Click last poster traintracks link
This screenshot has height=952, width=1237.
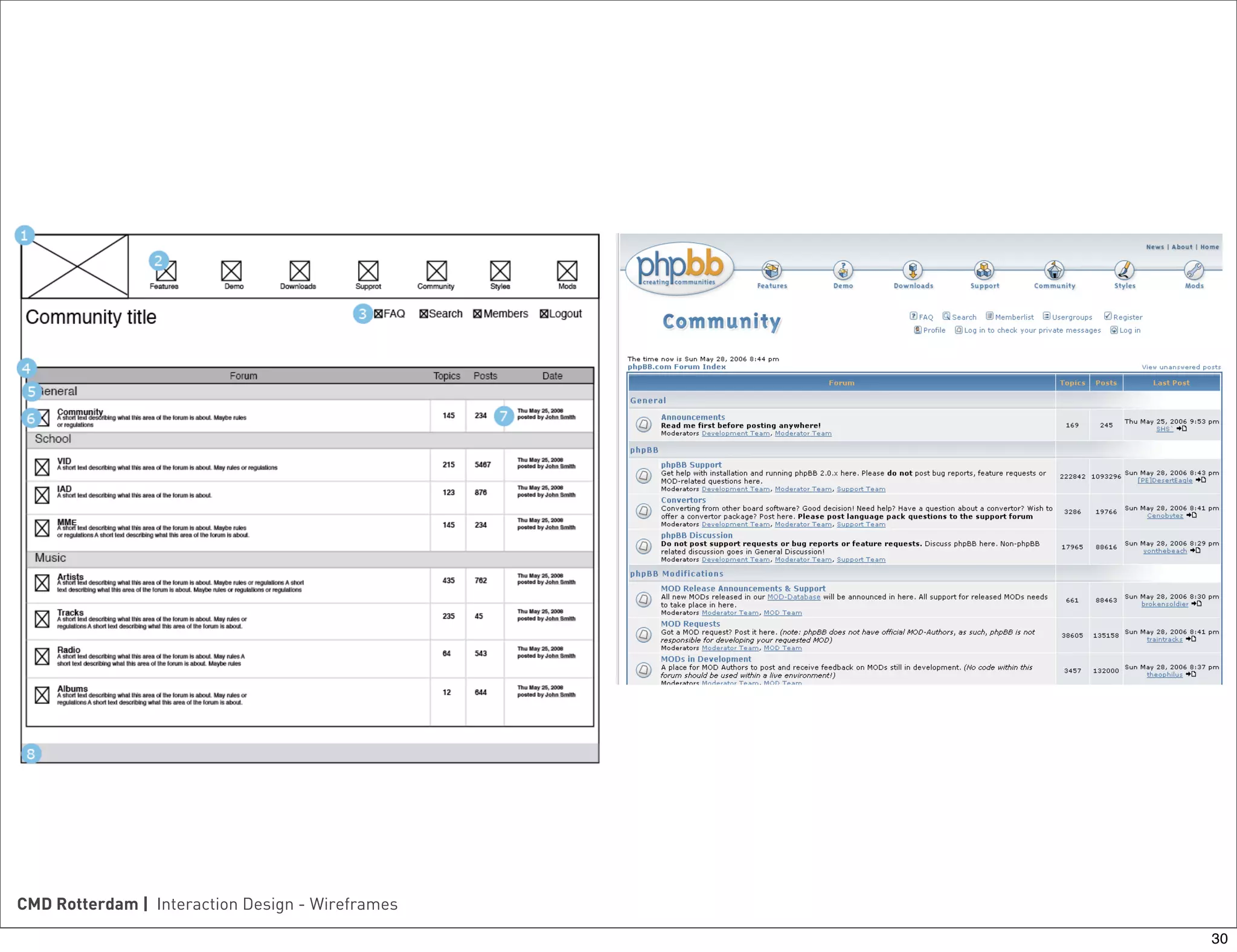coord(1165,640)
